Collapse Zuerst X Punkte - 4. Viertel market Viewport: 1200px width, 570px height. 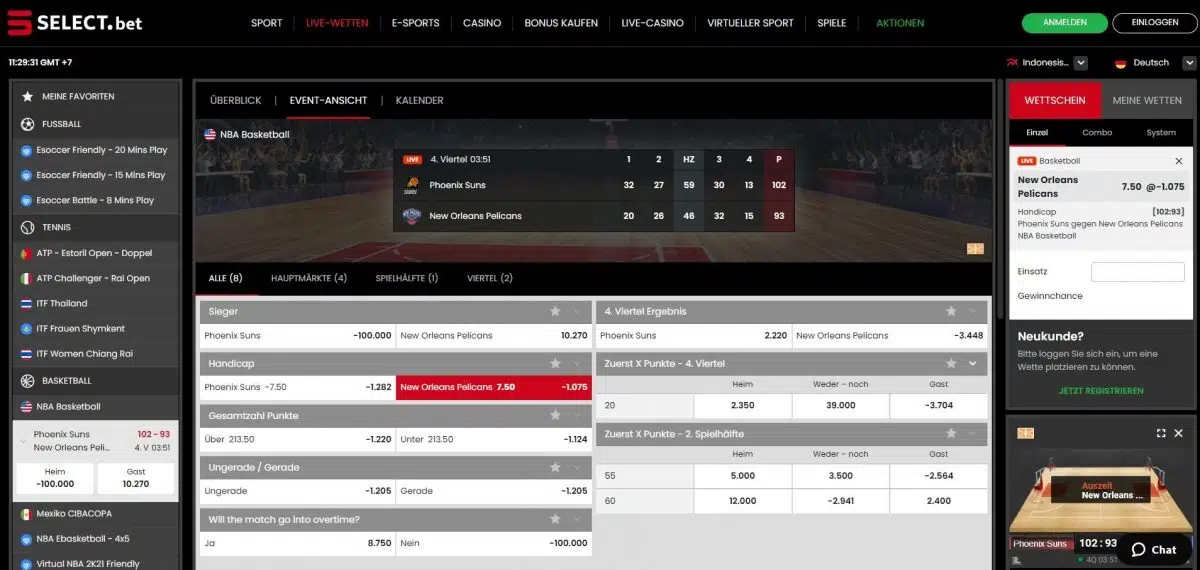point(973,363)
